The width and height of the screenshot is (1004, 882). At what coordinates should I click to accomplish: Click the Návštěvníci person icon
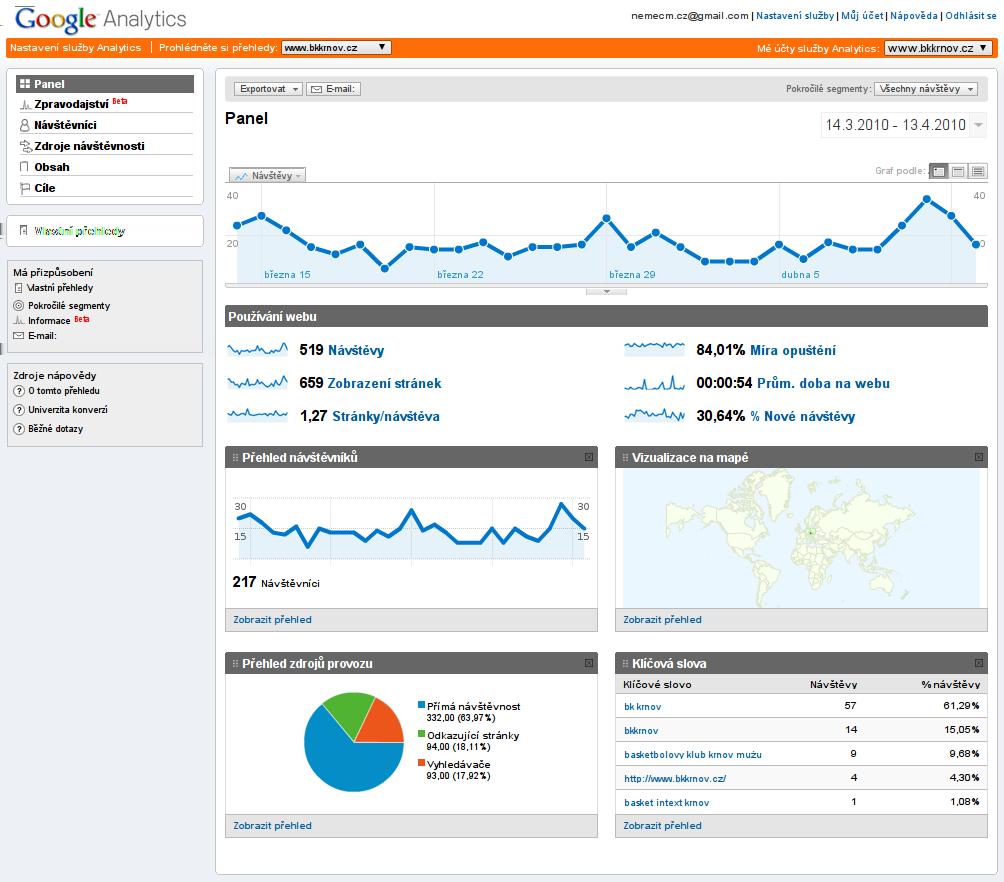[x=25, y=125]
